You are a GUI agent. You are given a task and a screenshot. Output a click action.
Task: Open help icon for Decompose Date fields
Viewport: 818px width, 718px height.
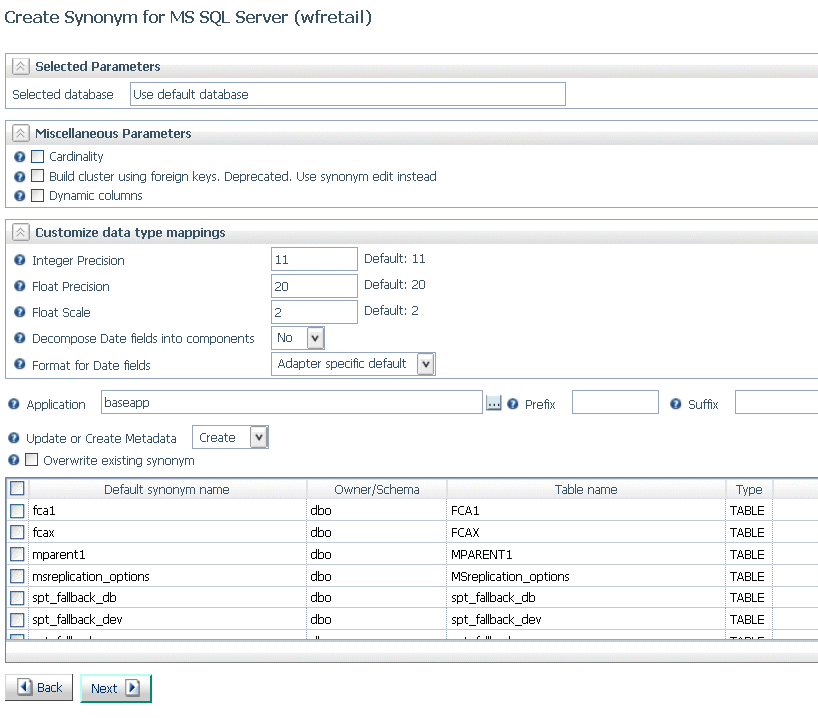click(19, 338)
